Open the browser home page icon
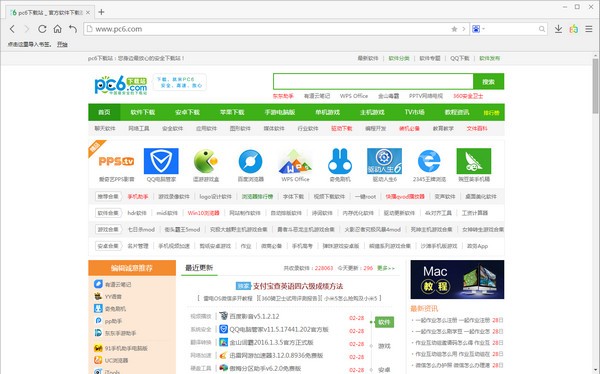The height and width of the screenshot is (374, 600). pos(57,29)
